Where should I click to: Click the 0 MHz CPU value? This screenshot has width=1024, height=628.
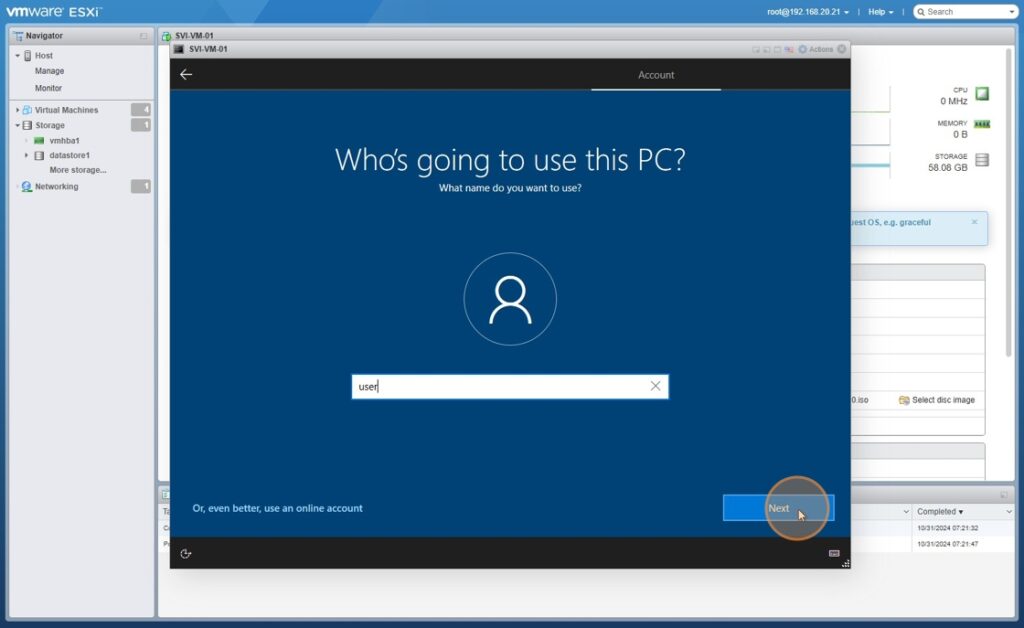point(953,101)
